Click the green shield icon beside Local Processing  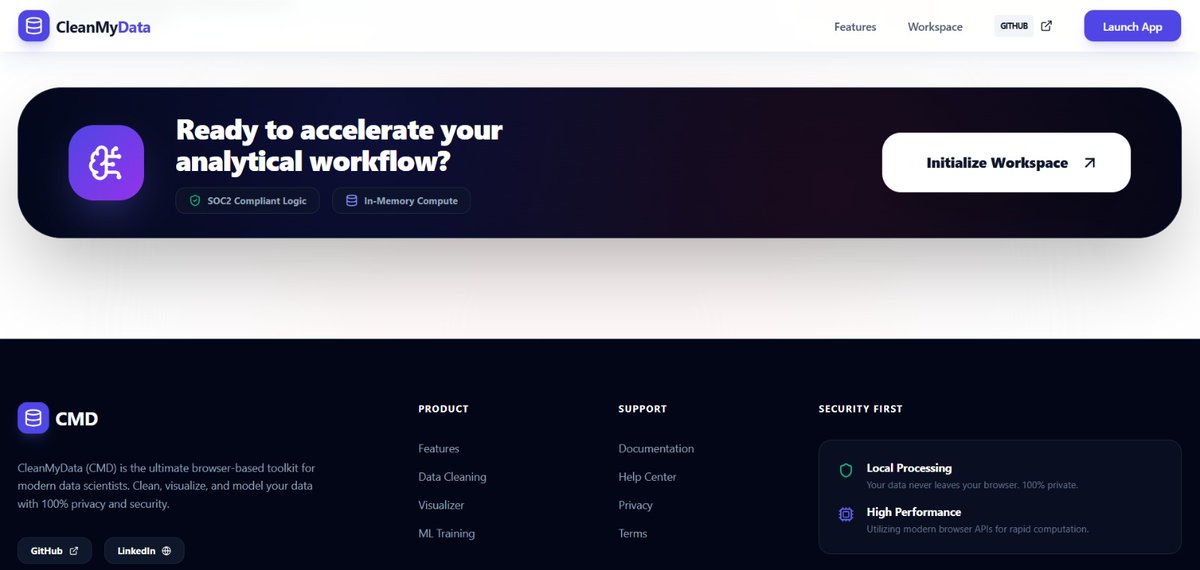[846, 470]
